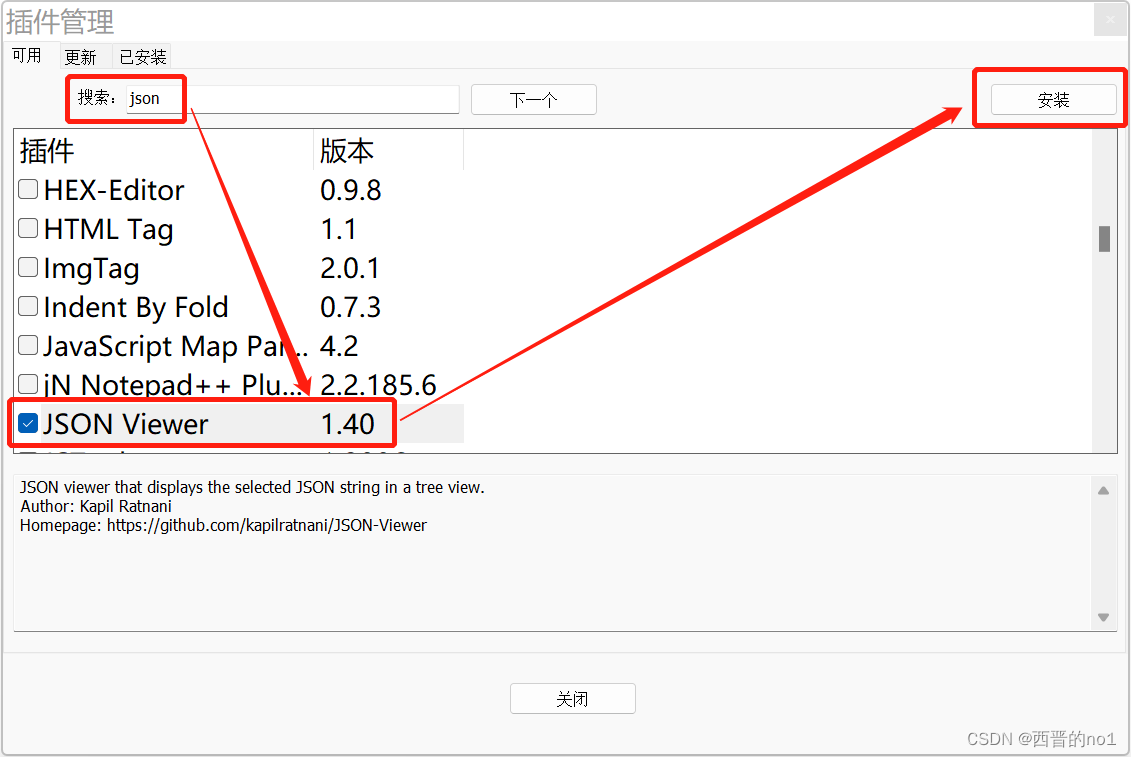Image resolution: width=1131 pixels, height=757 pixels.
Task: Click the plugin list scrollbar thumb
Action: 1104,239
